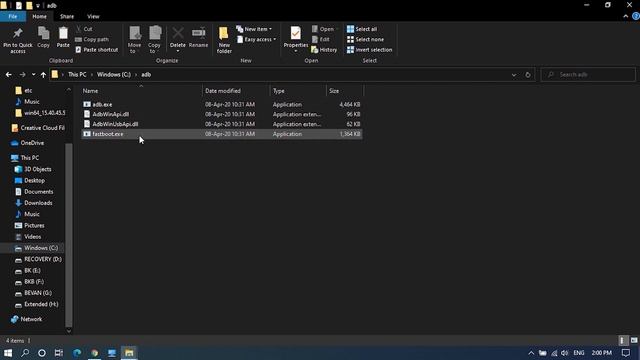Open the Easy access dropdown
Image resolution: width=640 pixels, height=360 pixels.
[x=256, y=39]
